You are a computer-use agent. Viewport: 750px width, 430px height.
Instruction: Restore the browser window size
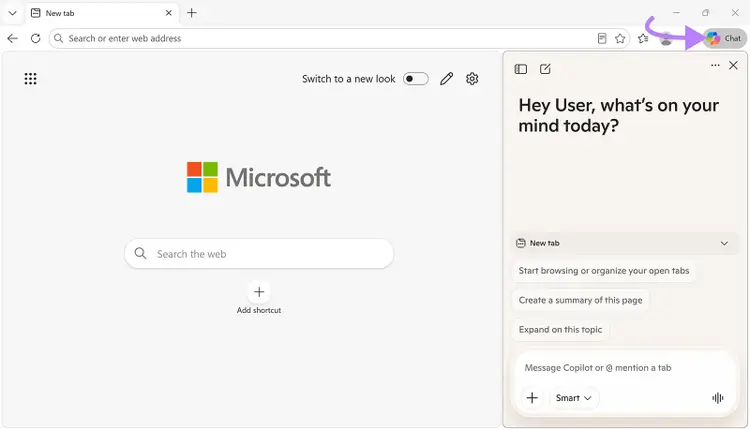click(x=706, y=13)
